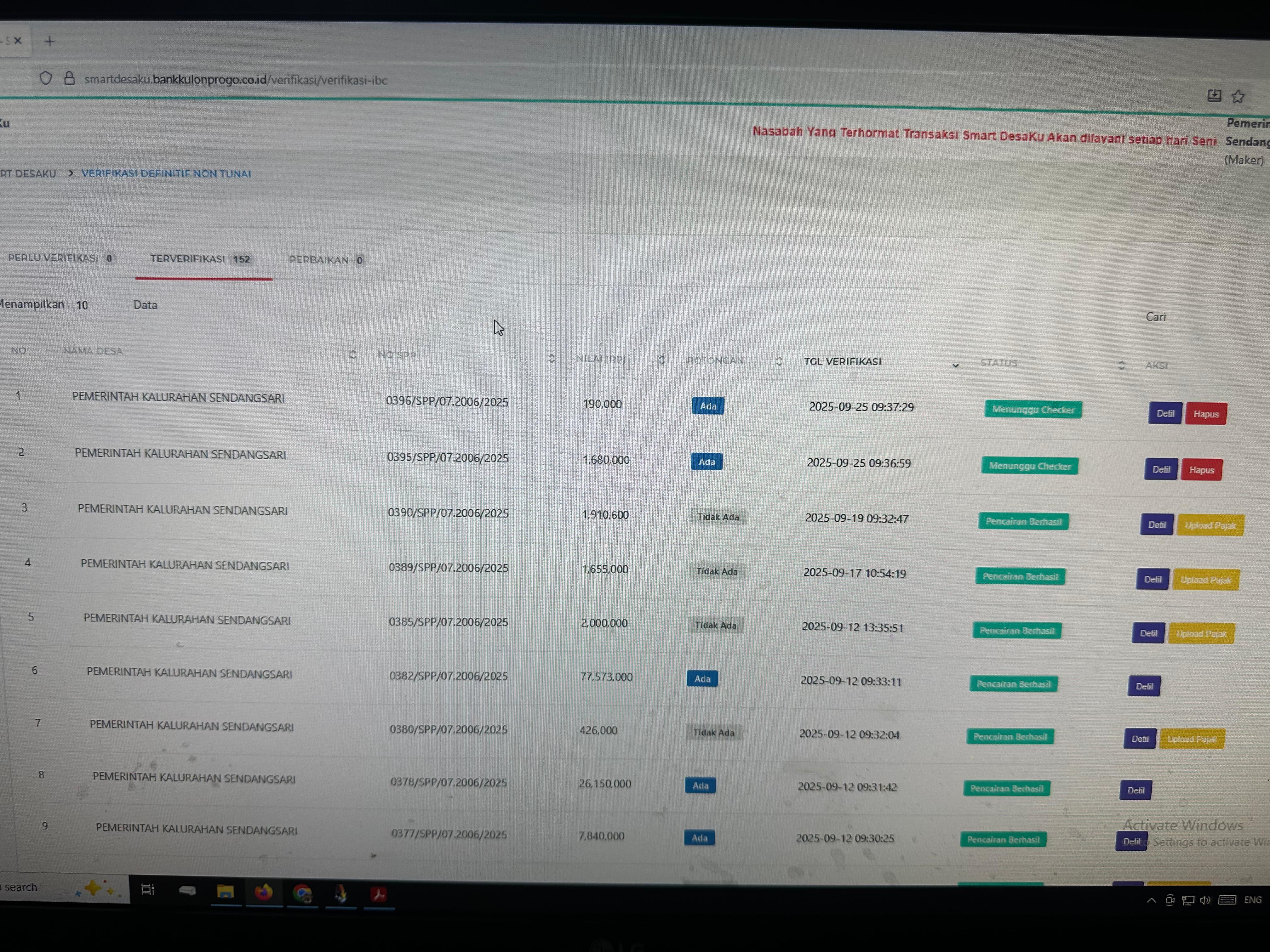Open a new browser tab with plus
Viewport: 1270px width, 952px height.
[50, 41]
